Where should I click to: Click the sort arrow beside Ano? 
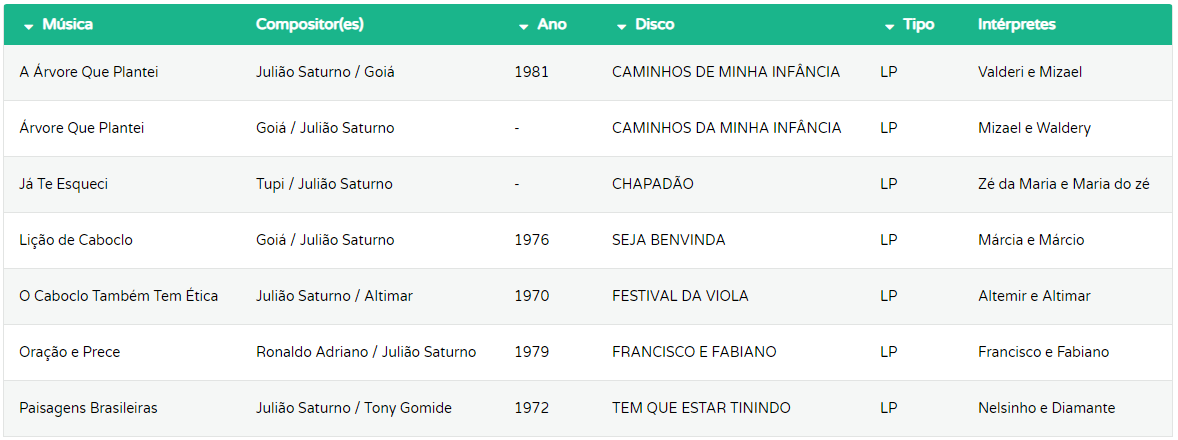coord(524,26)
